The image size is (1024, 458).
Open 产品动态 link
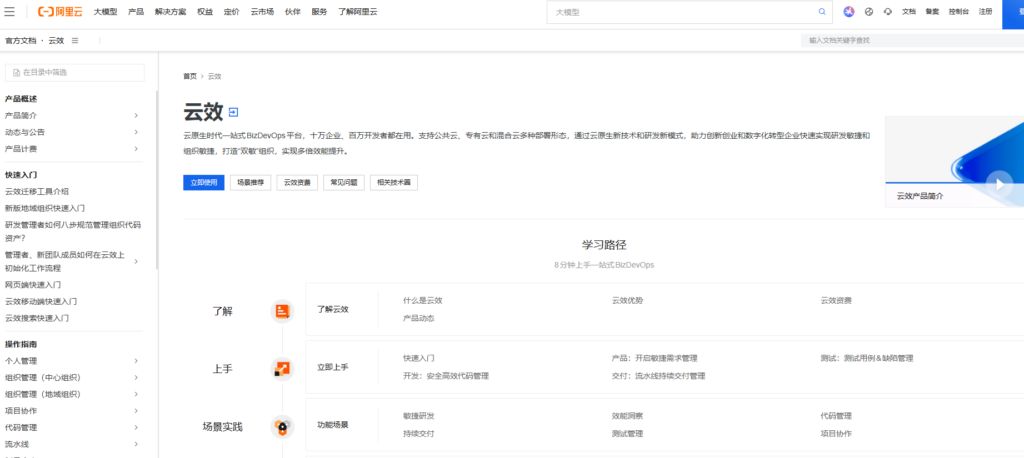point(419,318)
